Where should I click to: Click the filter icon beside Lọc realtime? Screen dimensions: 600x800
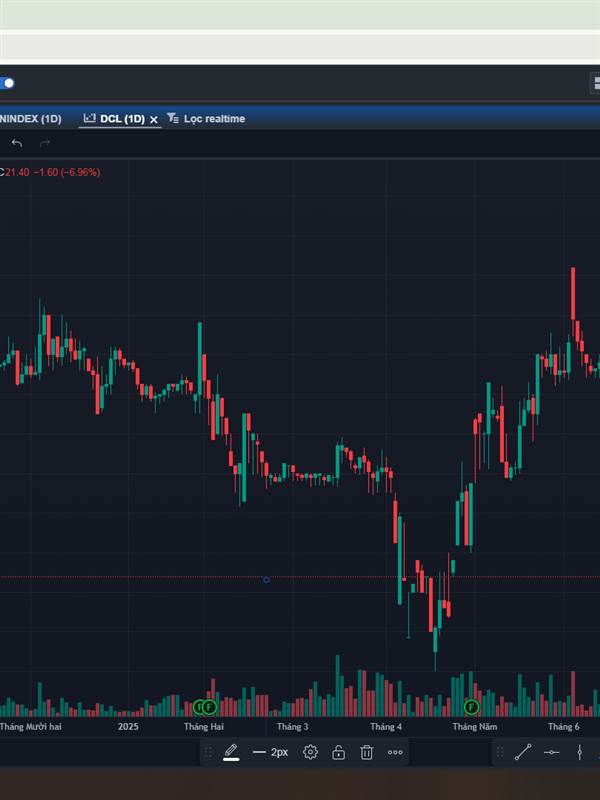coord(173,118)
